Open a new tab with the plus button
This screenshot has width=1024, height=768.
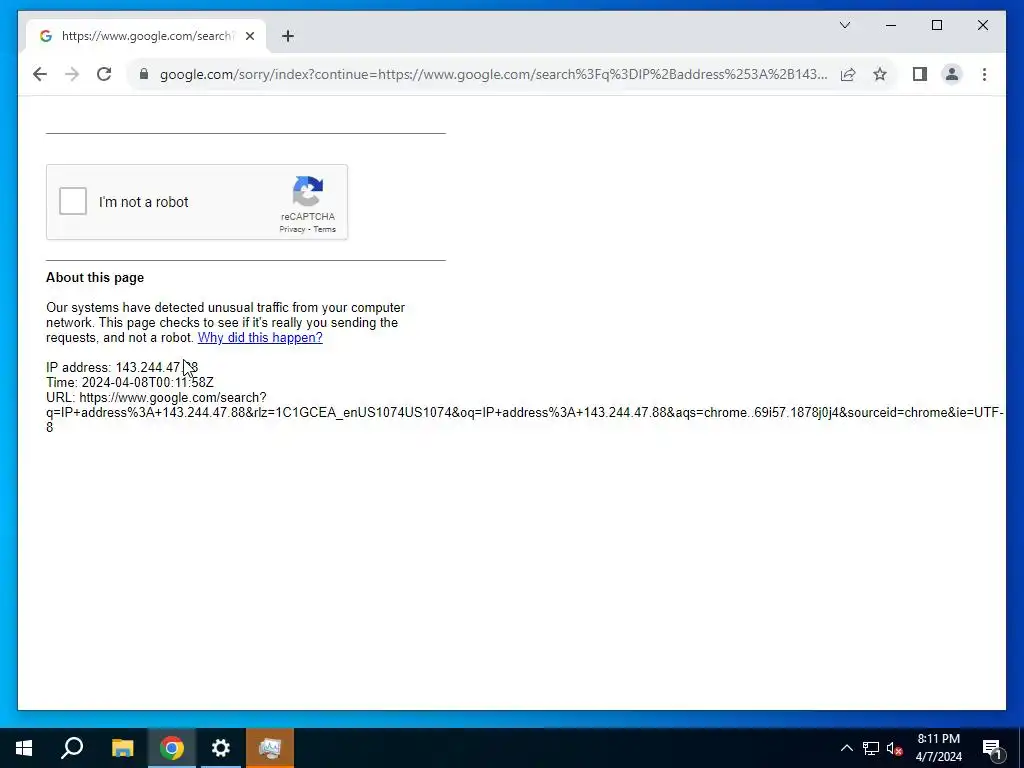pos(288,36)
